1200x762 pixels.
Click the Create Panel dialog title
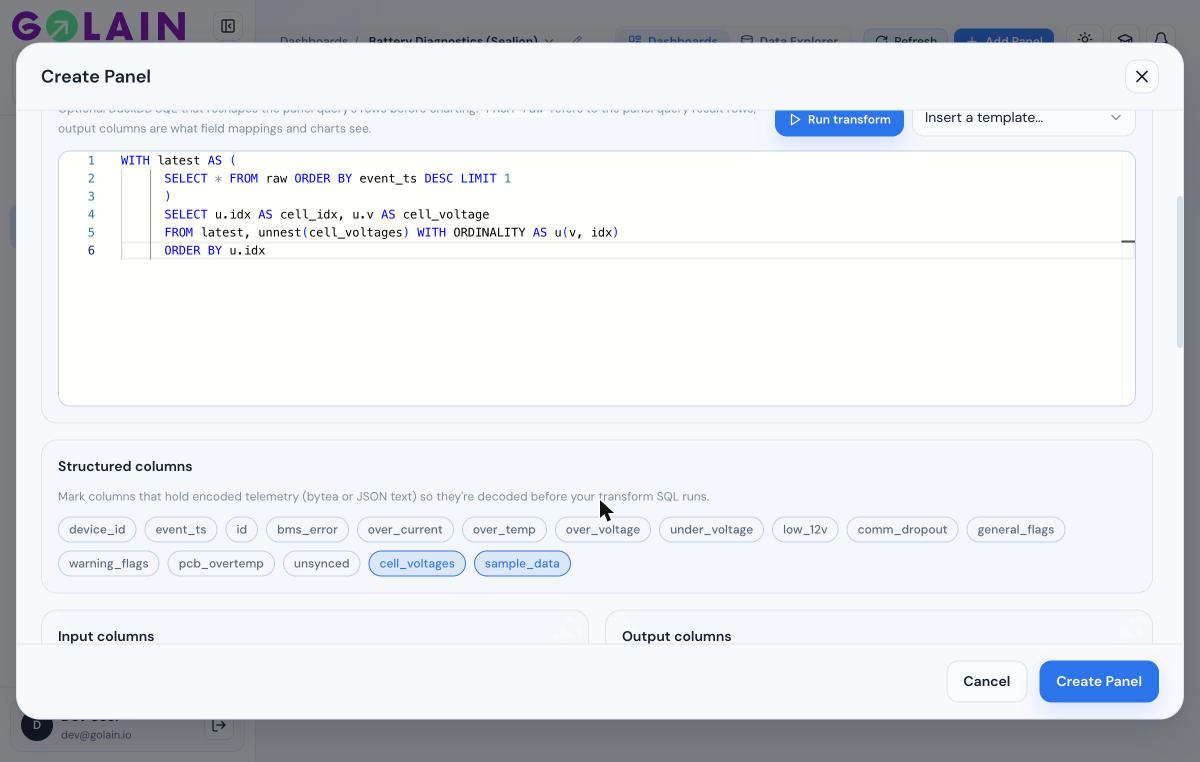click(x=96, y=76)
